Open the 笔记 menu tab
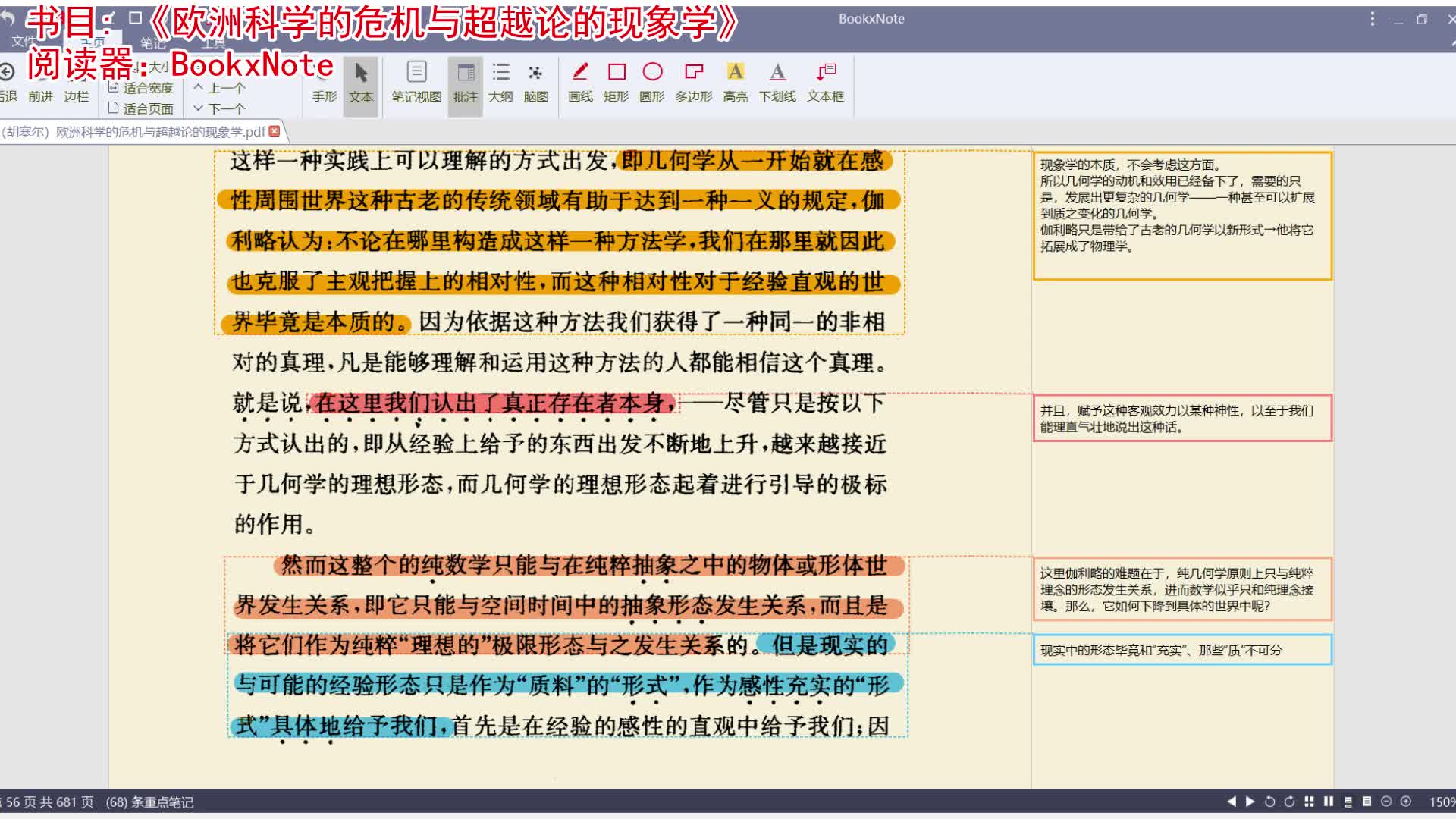1456x819 pixels. (x=153, y=42)
